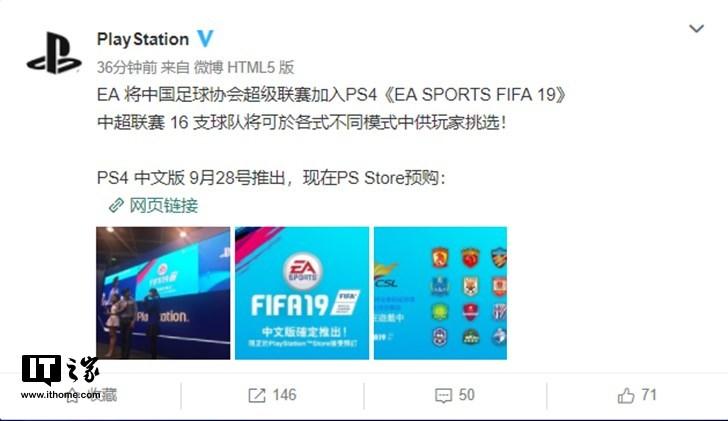Click the www.ithome.com watermark text
The width and height of the screenshot is (728, 421).
tap(60, 395)
